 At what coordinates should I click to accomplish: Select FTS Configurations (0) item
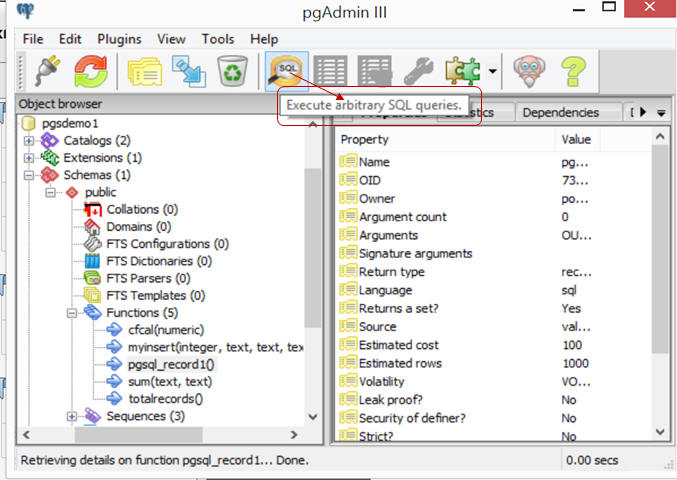(x=168, y=244)
